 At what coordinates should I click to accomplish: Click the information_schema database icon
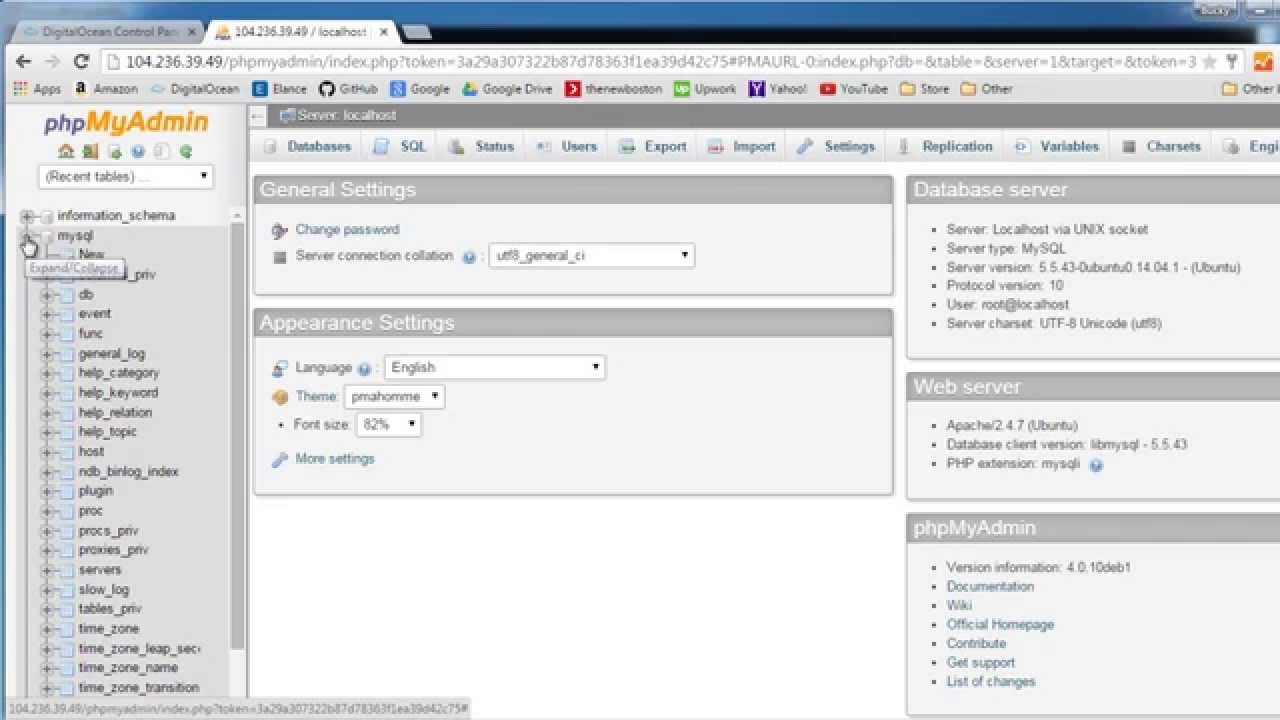point(47,216)
